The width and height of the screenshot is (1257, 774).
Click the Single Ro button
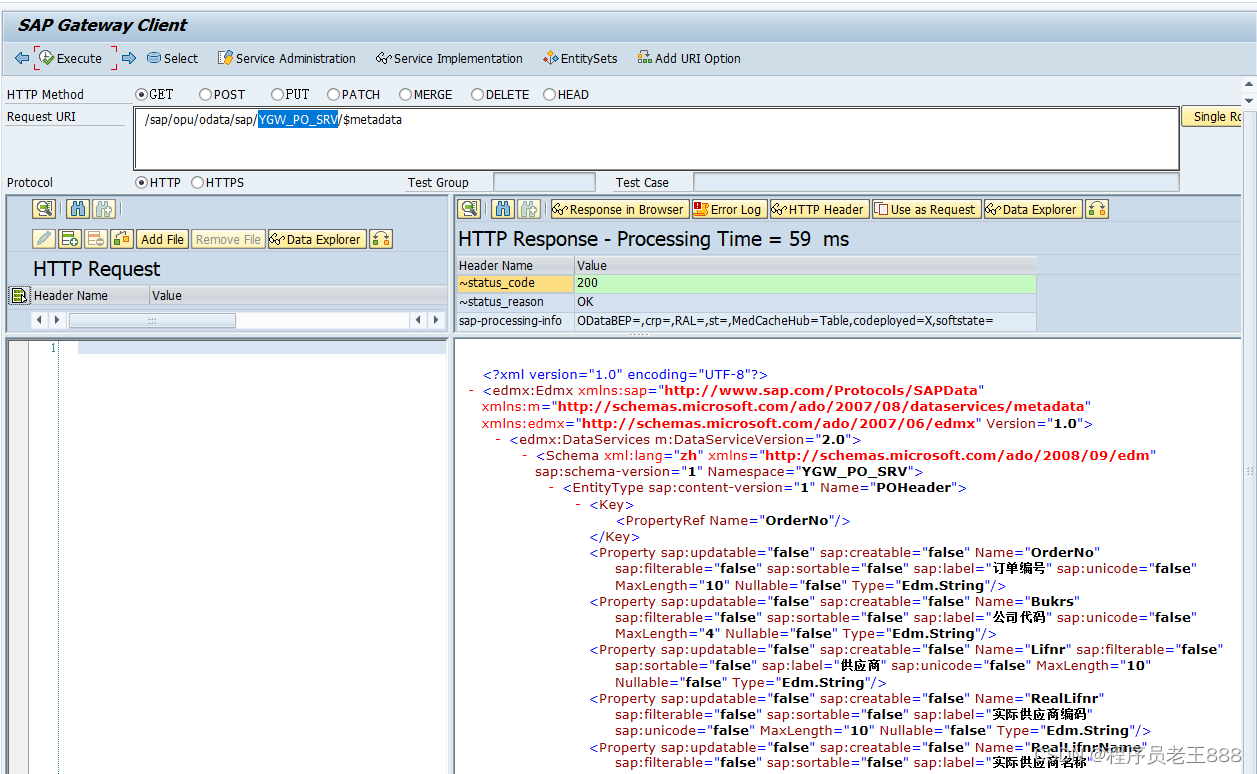1212,116
